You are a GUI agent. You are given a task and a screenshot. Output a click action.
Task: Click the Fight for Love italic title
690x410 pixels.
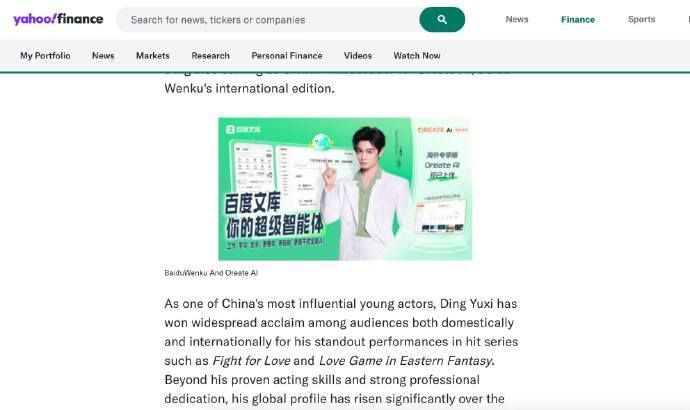click(x=251, y=361)
